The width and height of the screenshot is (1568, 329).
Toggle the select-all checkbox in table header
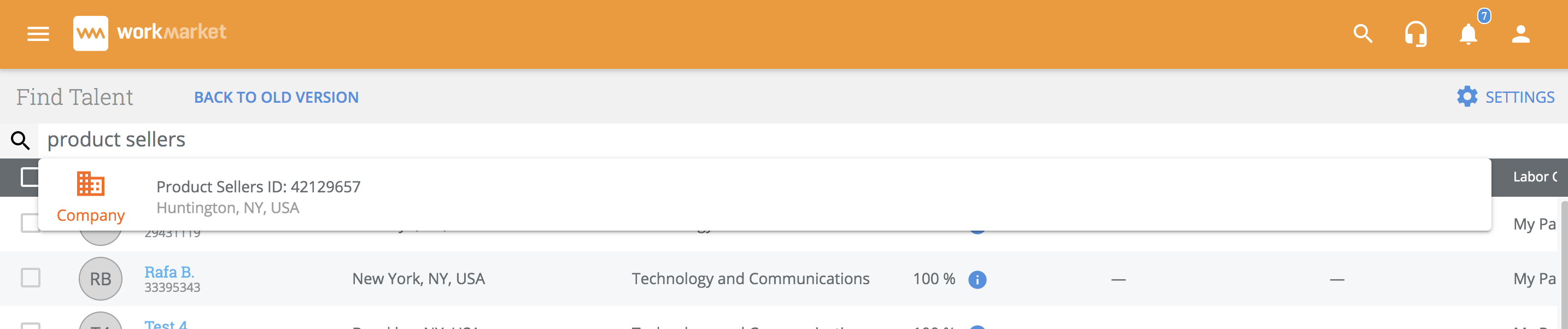(x=29, y=177)
